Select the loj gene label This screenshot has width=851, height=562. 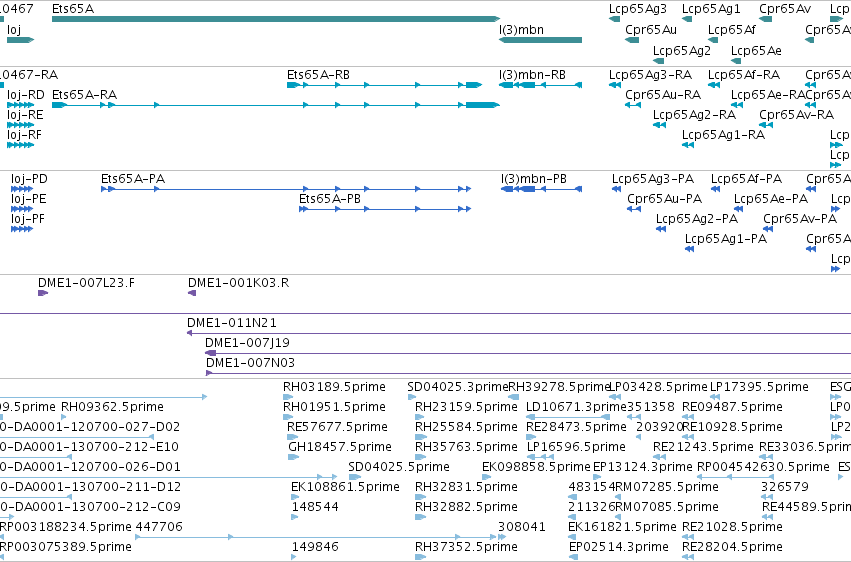tap(14, 29)
